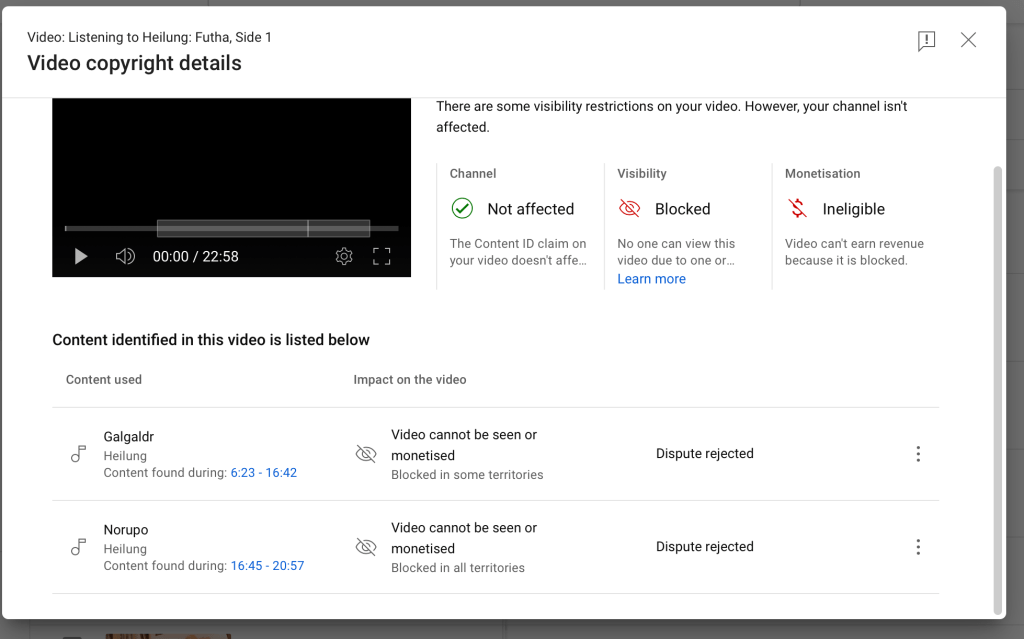1024x639 pixels.
Task: Click the music note icon beside Galgaldr
Action: click(78, 454)
